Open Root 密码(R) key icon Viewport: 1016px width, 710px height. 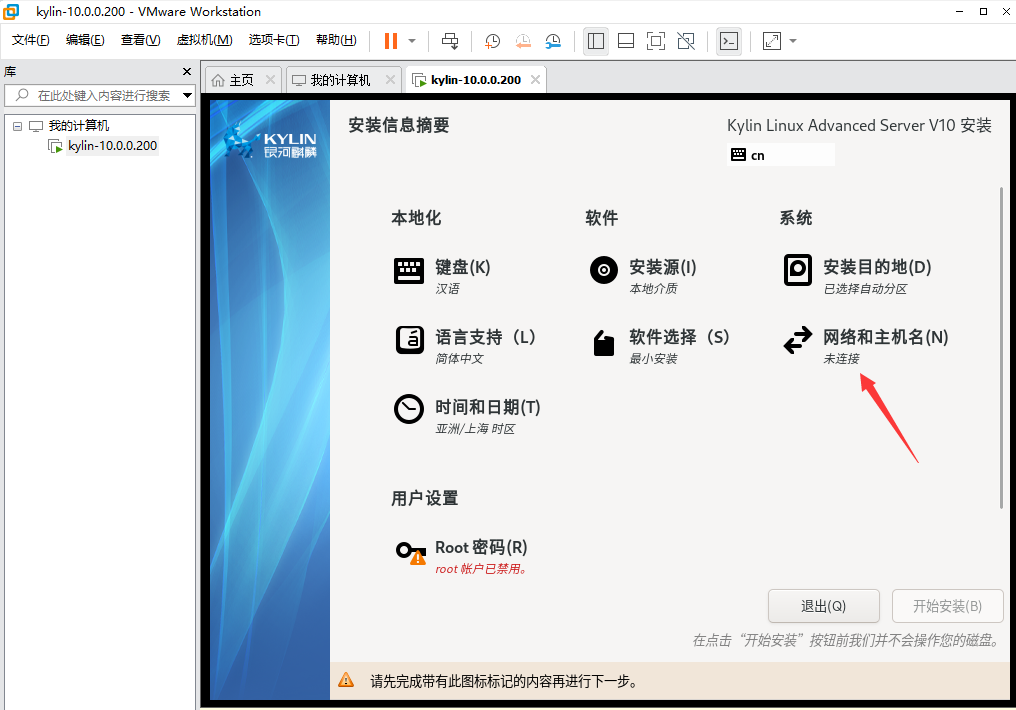(x=411, y=553)
